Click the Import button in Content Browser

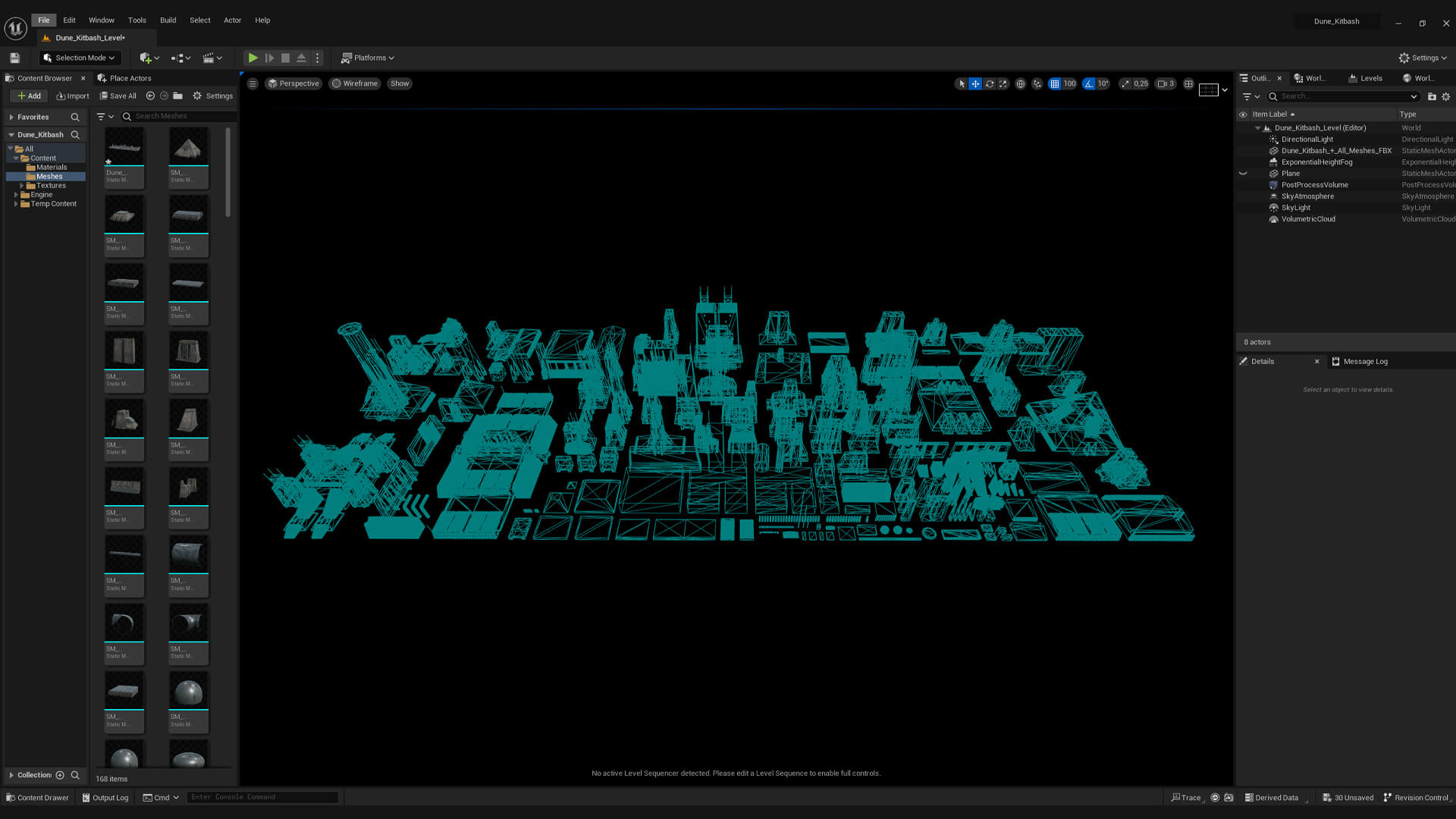(73, 96)
